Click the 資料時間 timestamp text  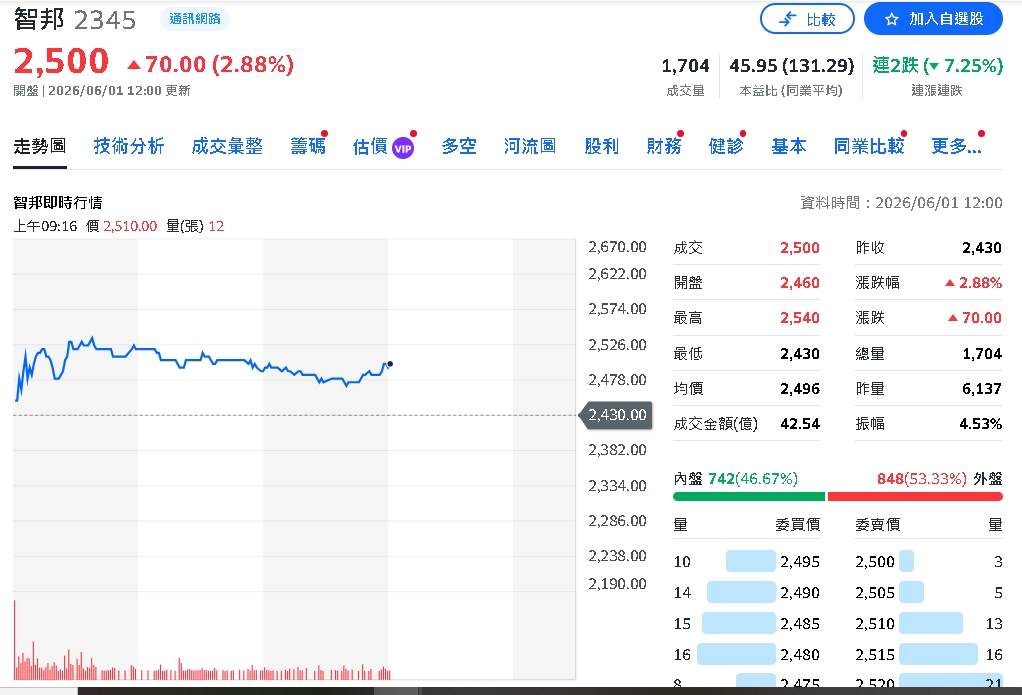tap(901, 203)
